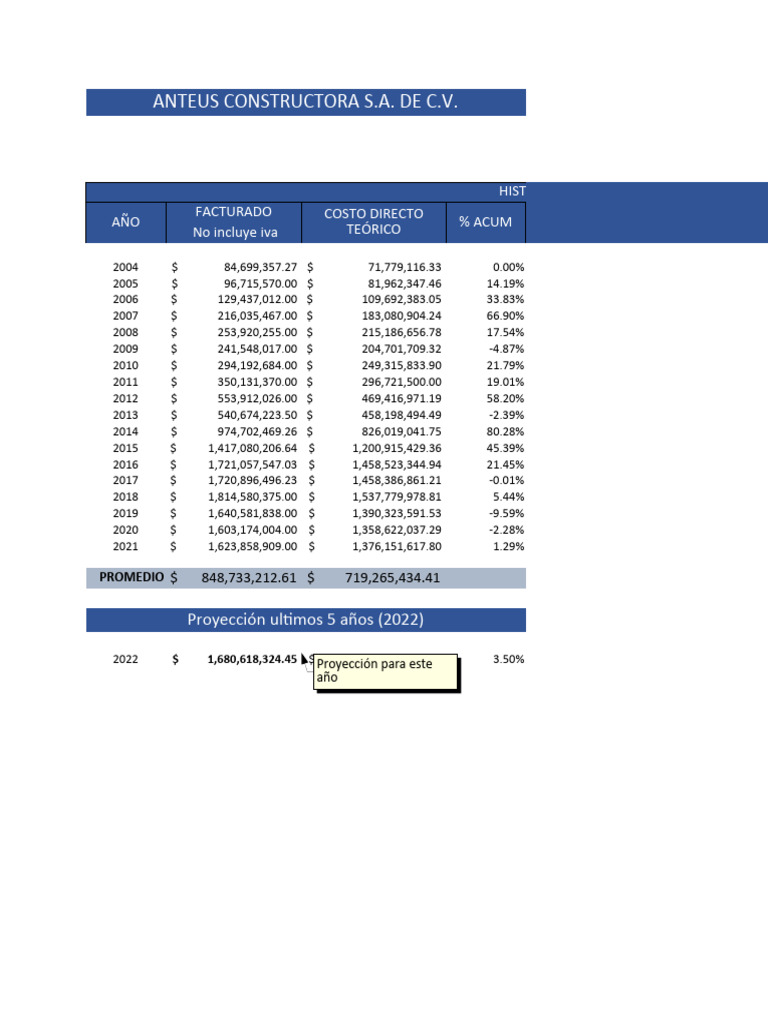The image size is (768, 1024).
Task: Select facturado value 84,699,357.27
Action: click(261, 267)
